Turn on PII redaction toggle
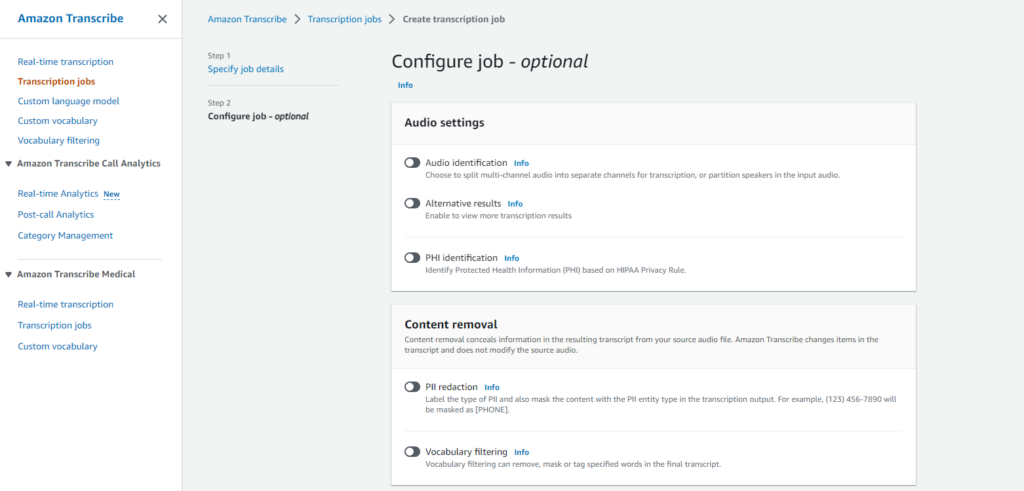 [412, 387]
